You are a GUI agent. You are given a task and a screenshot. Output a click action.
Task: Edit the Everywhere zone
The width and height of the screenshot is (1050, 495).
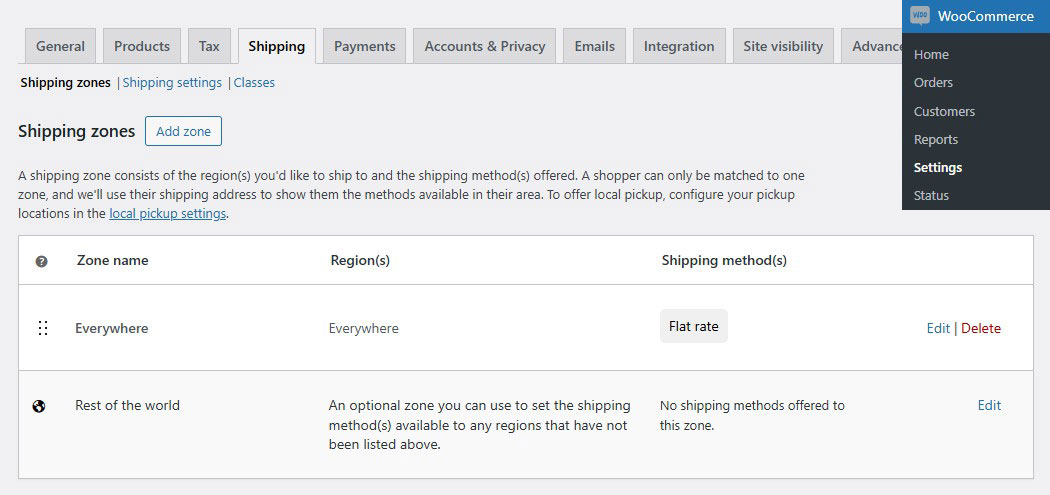point(938,328)
